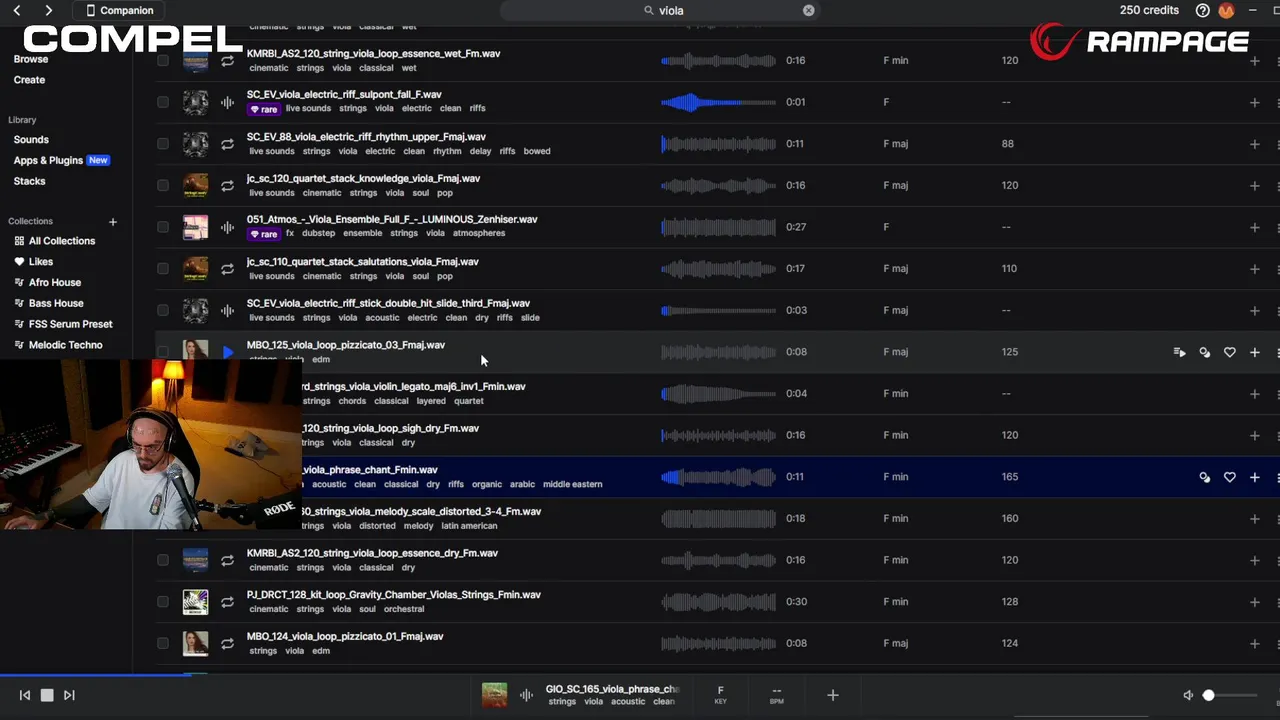Add the now-playing sample with player plus

pyautogui.click(x=832, y=695)
